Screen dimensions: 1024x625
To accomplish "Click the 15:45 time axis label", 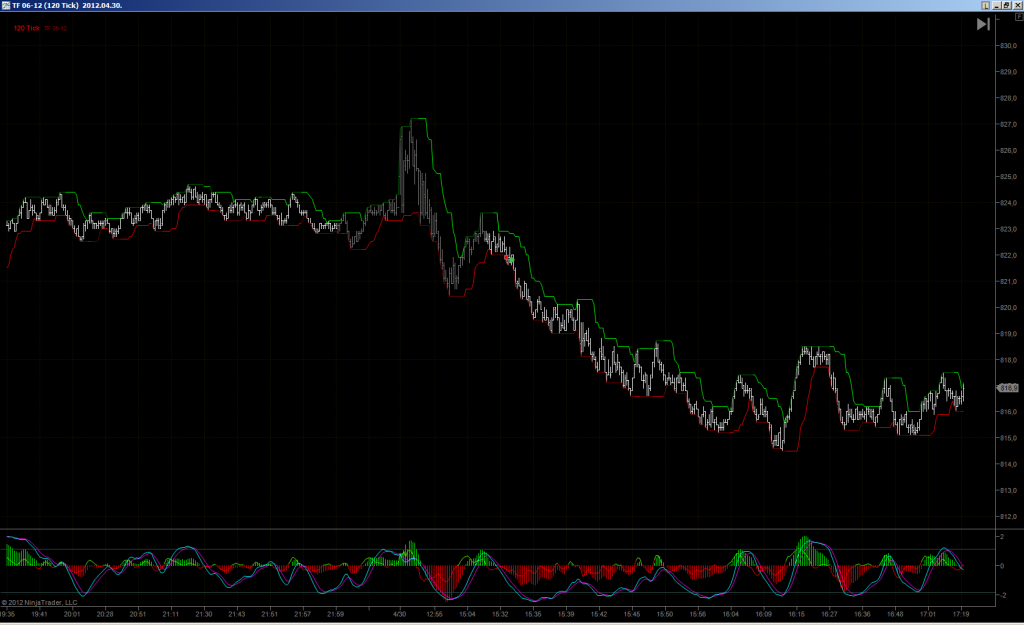I will 632,614.
